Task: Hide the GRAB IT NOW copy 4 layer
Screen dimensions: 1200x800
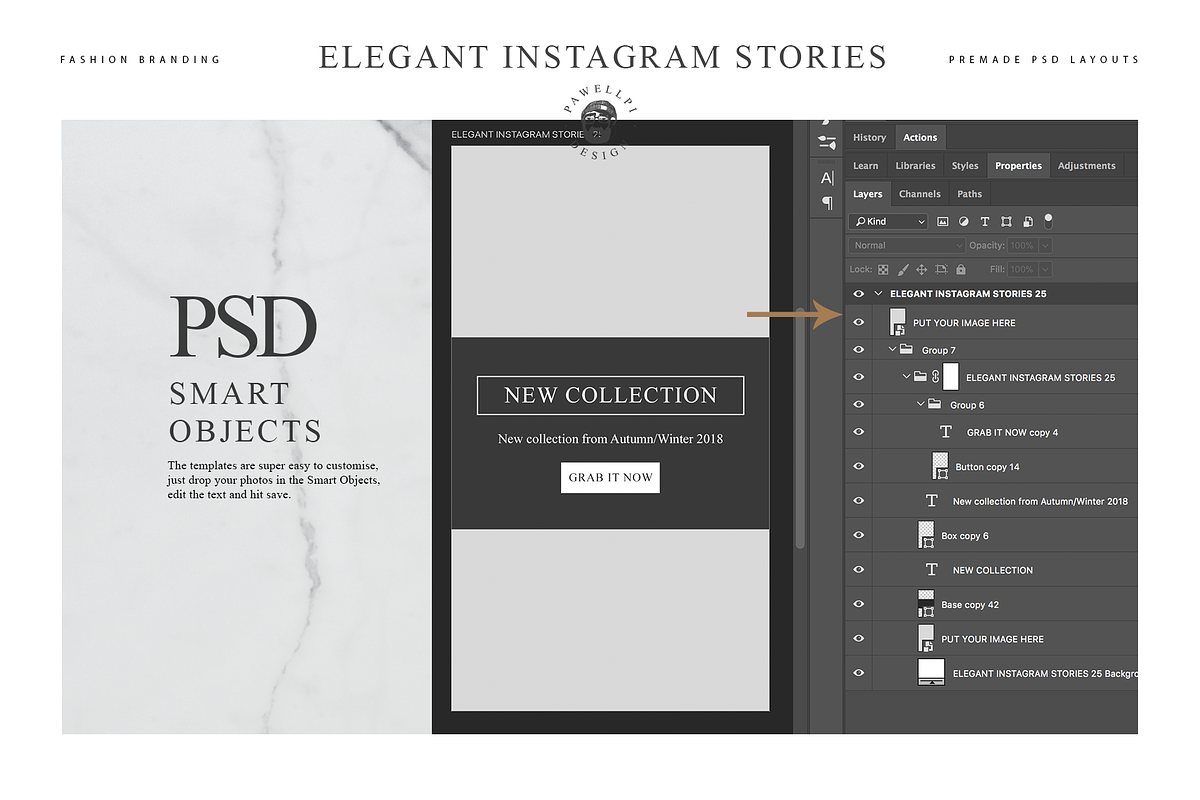Action: pos(858,432)
